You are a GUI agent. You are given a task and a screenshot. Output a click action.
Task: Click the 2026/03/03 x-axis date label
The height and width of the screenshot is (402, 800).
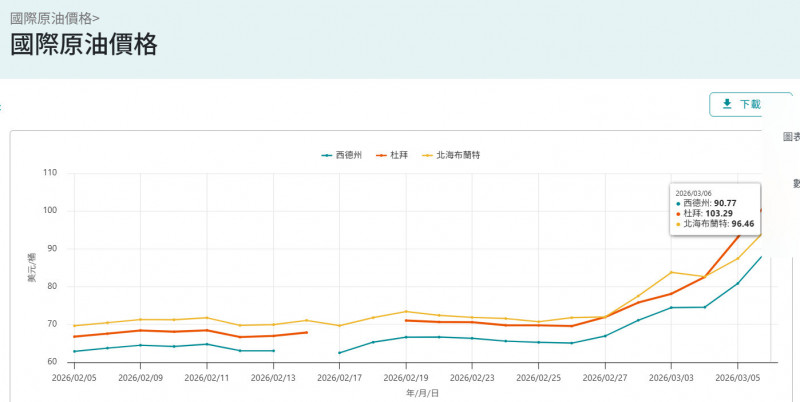click(671, 378)
